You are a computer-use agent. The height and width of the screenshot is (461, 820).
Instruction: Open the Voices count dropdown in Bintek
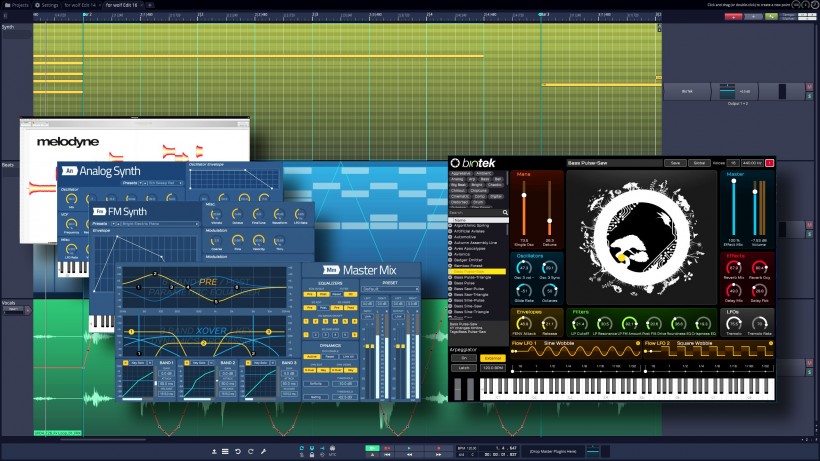tap(732, 162)
